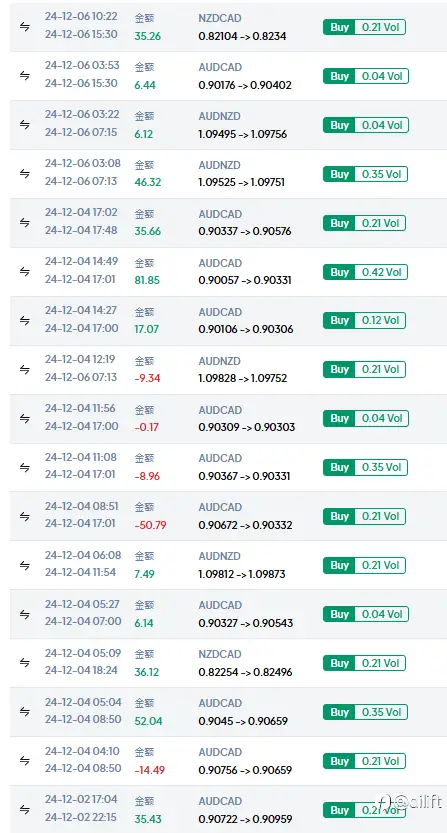Image resolution: width=447 pixels, height=833 pixels.
Task: Click Buy 0.42 Vol badge on AUDCAD trade
Action: click(365, 272)
